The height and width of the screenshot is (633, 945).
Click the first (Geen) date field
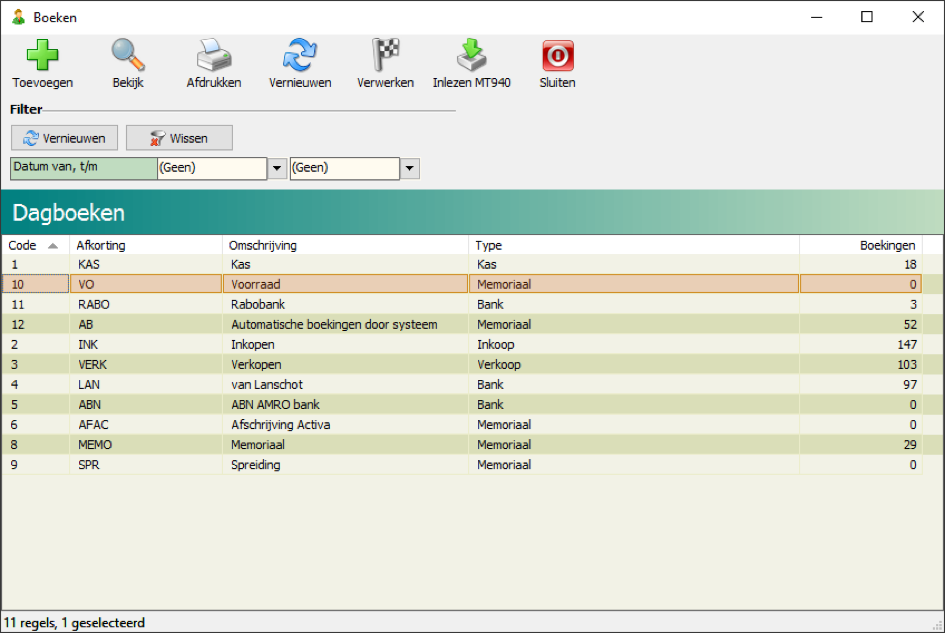[212, 168]
